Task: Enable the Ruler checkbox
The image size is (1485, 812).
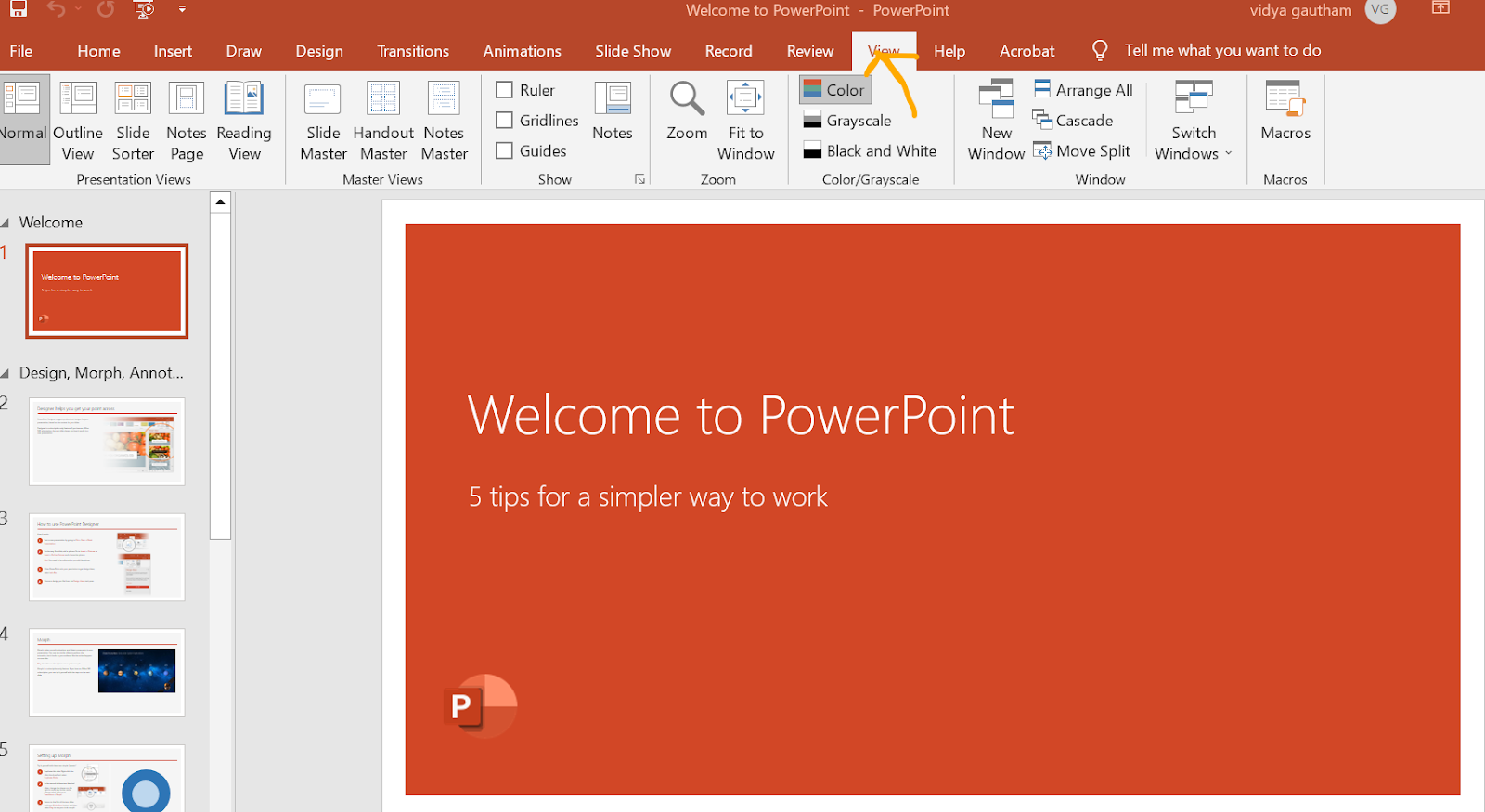Action: 505,90
